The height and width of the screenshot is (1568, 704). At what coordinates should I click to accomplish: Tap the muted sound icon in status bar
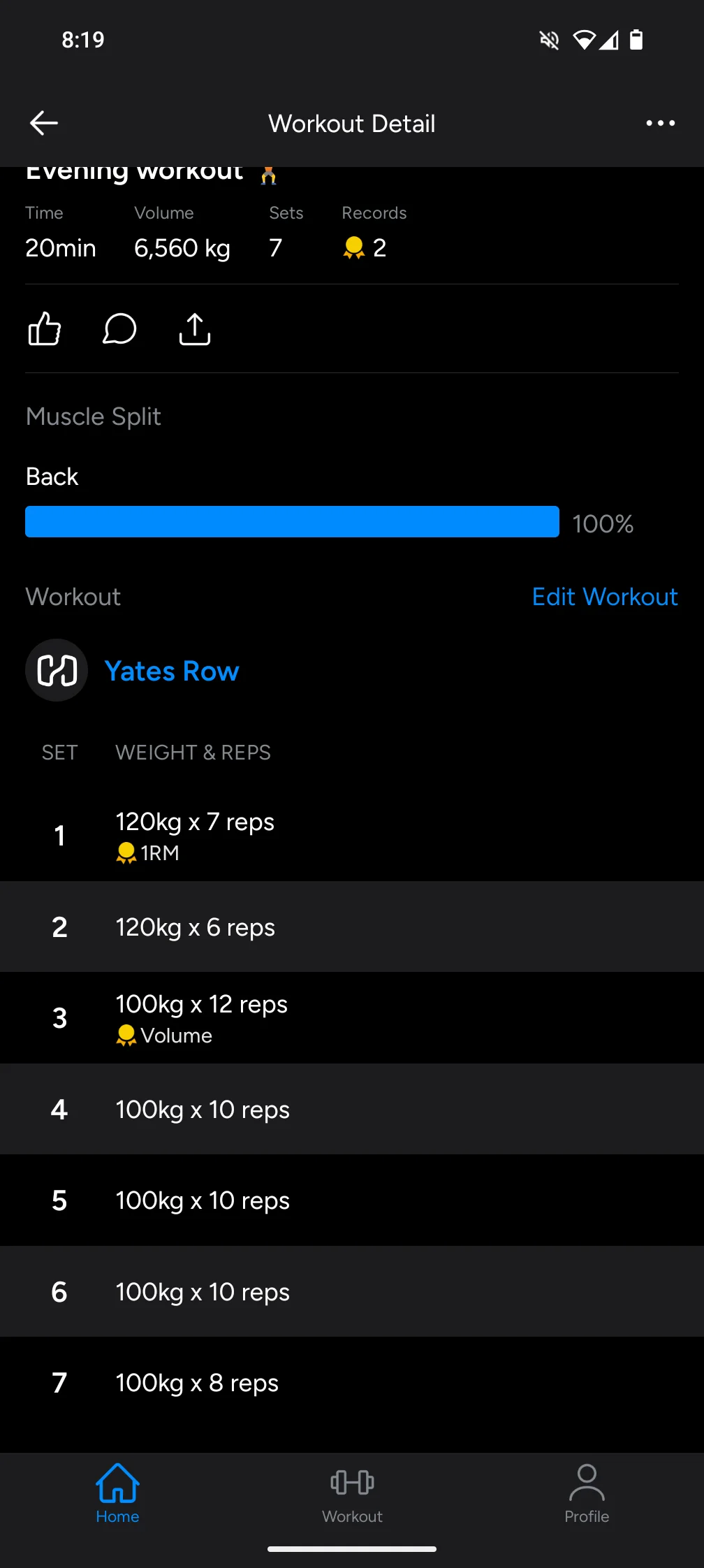[x=550, y=40]
